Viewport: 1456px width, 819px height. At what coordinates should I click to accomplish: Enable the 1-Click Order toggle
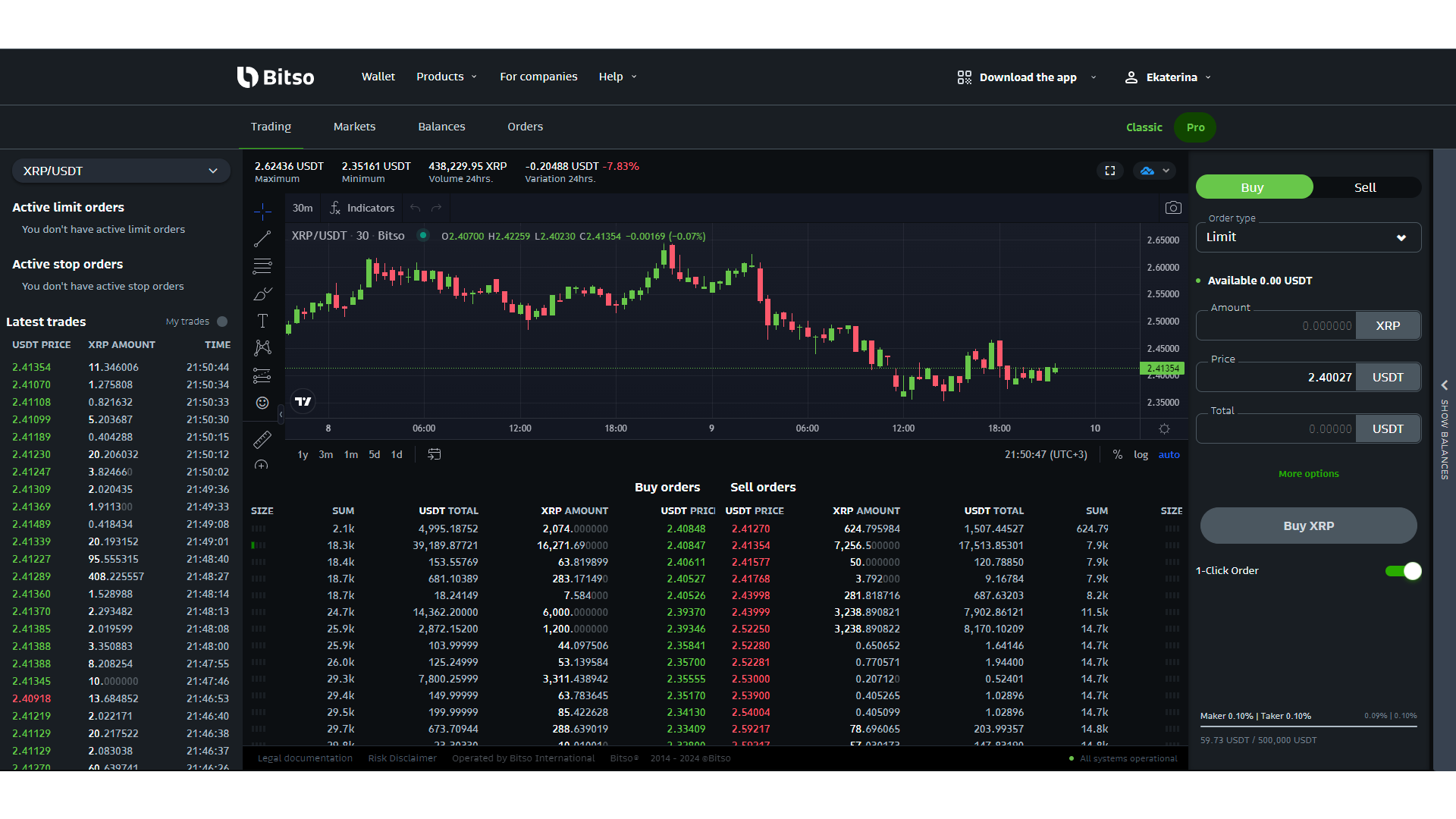coord(1402,570)
